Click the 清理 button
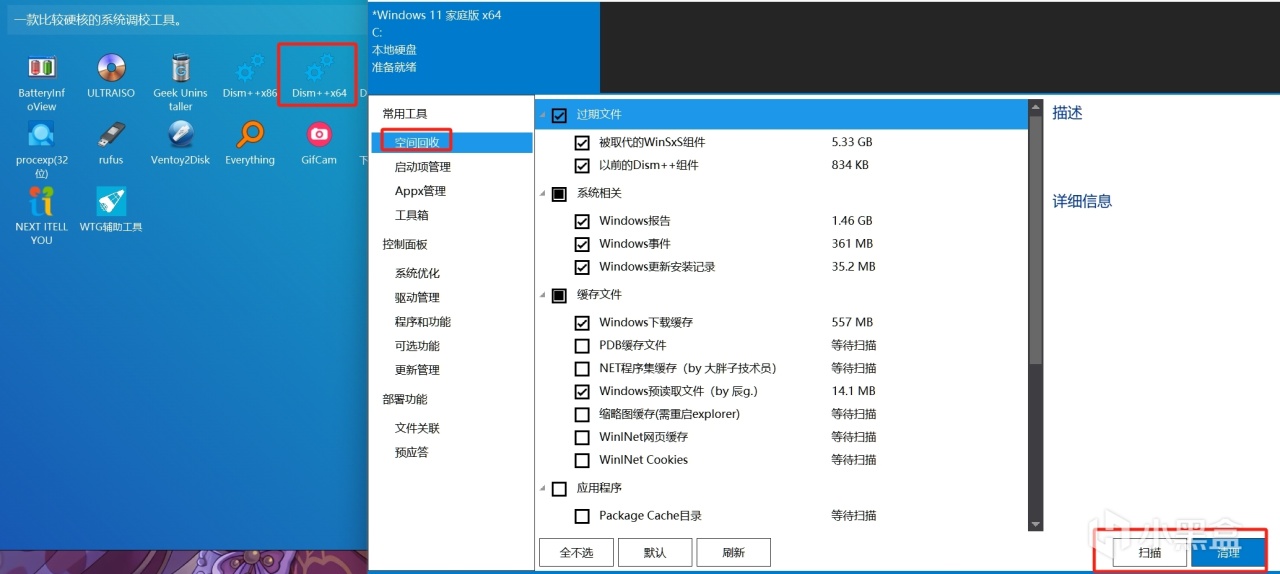Screen dimensions: 1280x574 point(1228,552)
